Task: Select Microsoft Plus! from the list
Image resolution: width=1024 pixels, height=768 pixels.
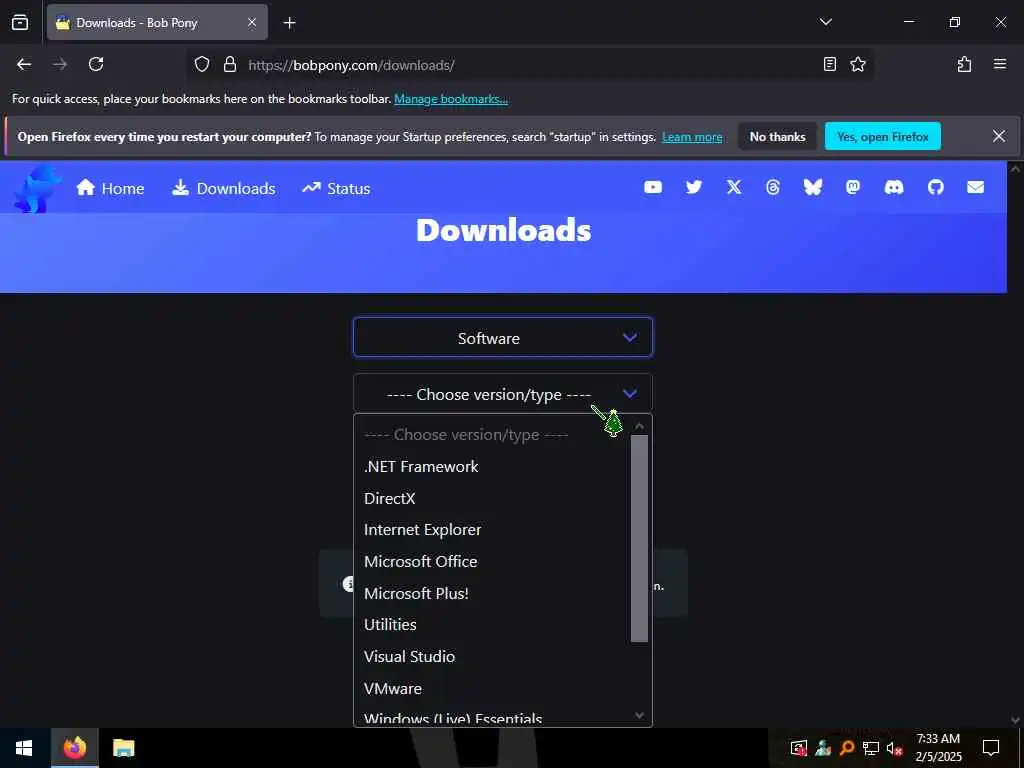Action: [x=493, y=593]
